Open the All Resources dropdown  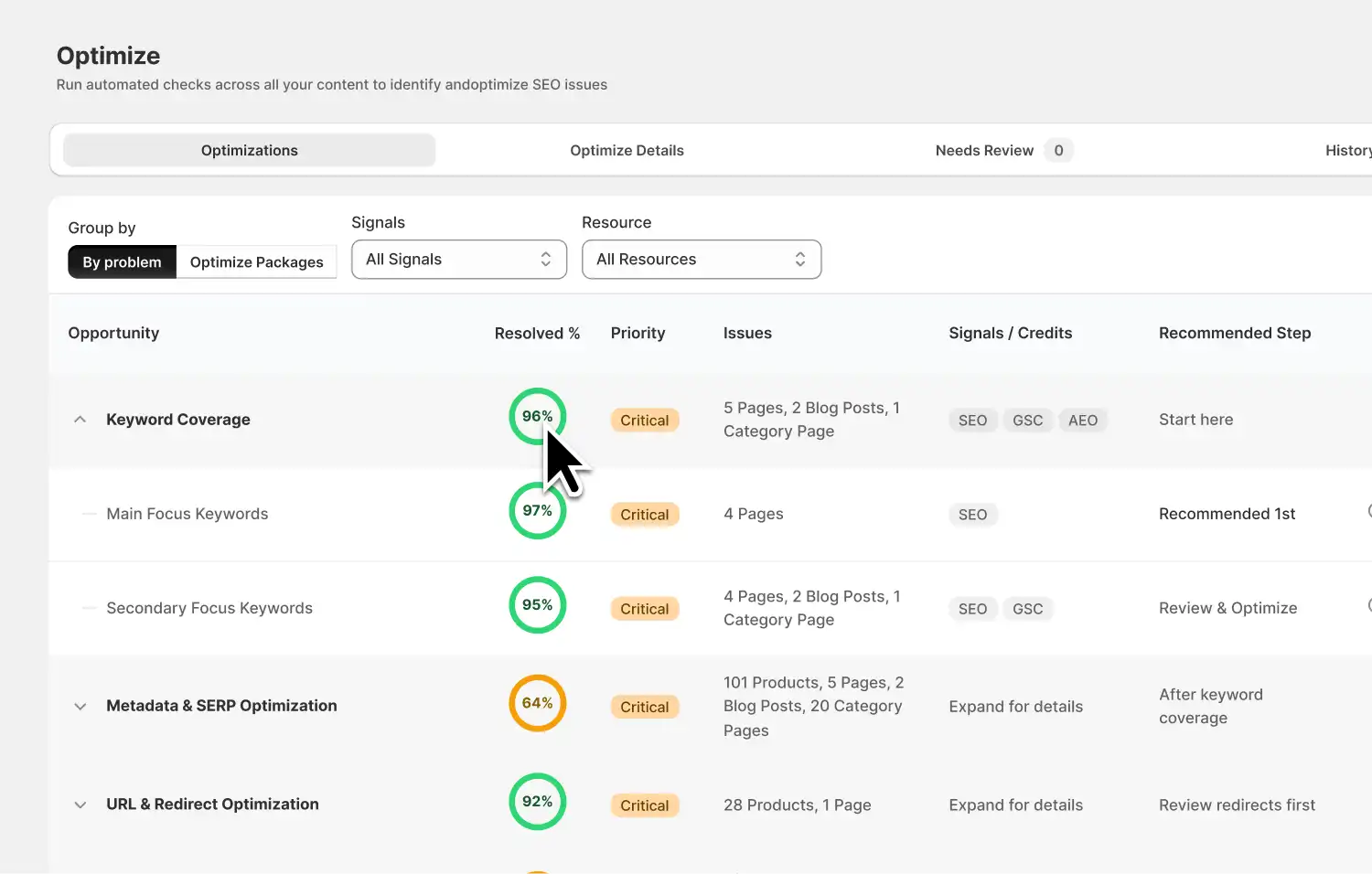[702, 260]
